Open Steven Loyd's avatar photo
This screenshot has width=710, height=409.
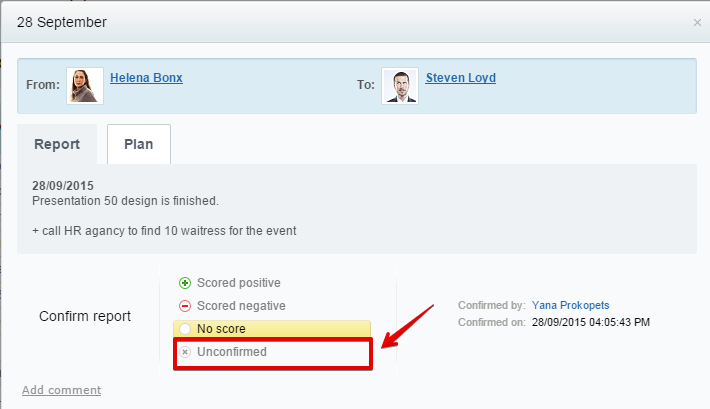coord(400,86)
